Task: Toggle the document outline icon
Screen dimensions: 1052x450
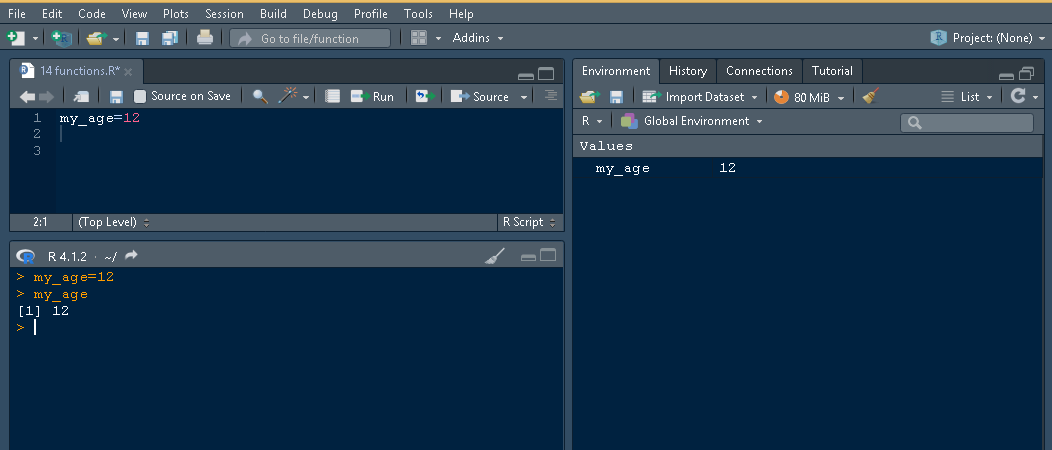Action: pos(551,96)
